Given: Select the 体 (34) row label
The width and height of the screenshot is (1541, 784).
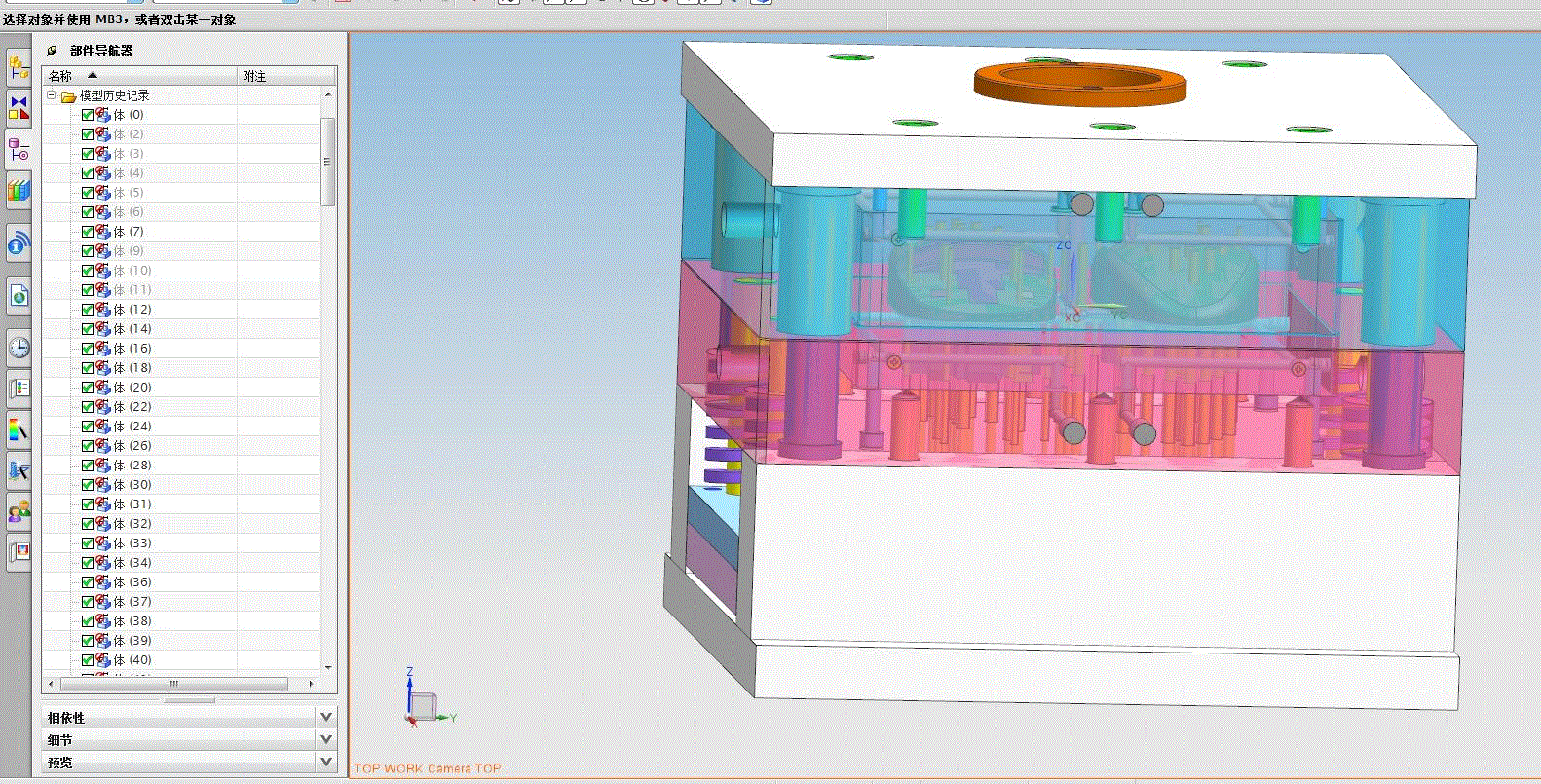Looking at the screenshot, I should [x=132, y=563].
